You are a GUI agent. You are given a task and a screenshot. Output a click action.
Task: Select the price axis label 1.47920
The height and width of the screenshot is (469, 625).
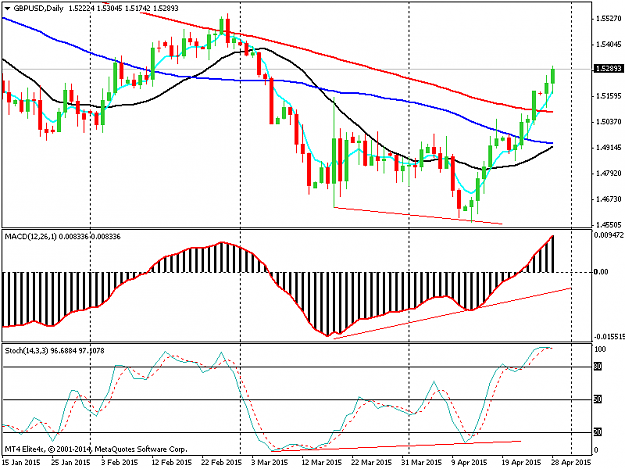tap(609, 173)
